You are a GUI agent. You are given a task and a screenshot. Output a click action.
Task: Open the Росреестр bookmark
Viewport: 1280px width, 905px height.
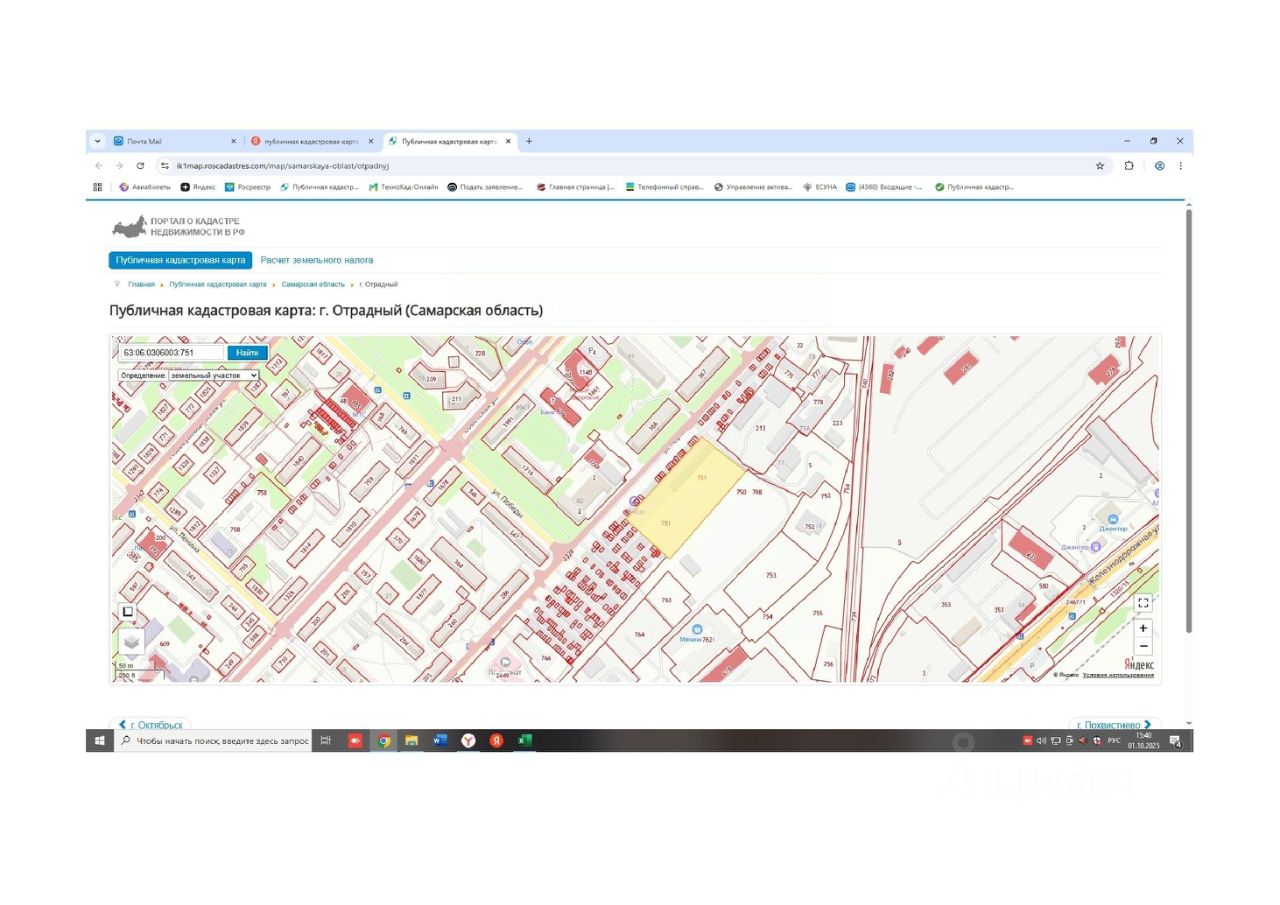coord(248,187)
